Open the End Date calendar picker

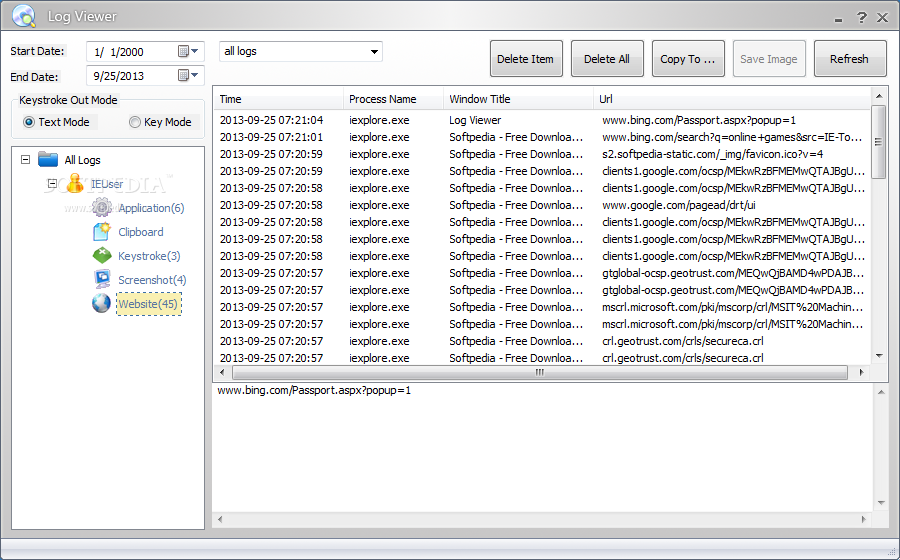tap(188, 75)
